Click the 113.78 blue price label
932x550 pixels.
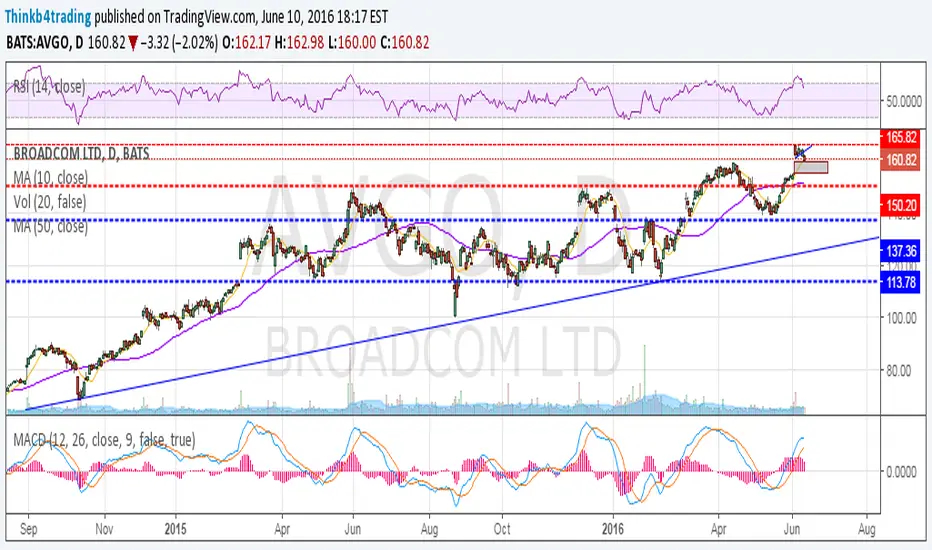click(900, 282)
